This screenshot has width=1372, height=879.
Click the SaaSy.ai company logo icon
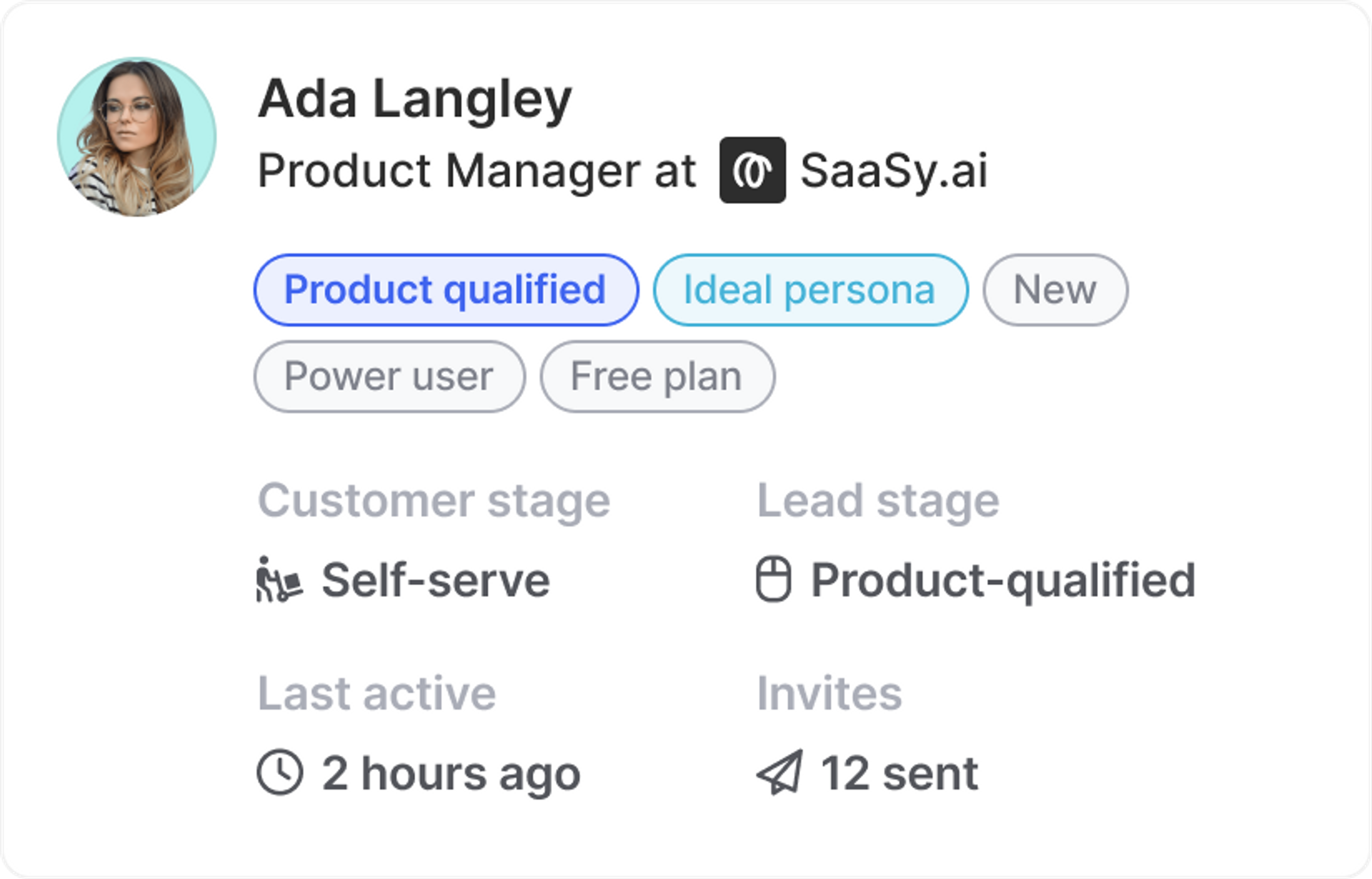click(x=752, y=170)
